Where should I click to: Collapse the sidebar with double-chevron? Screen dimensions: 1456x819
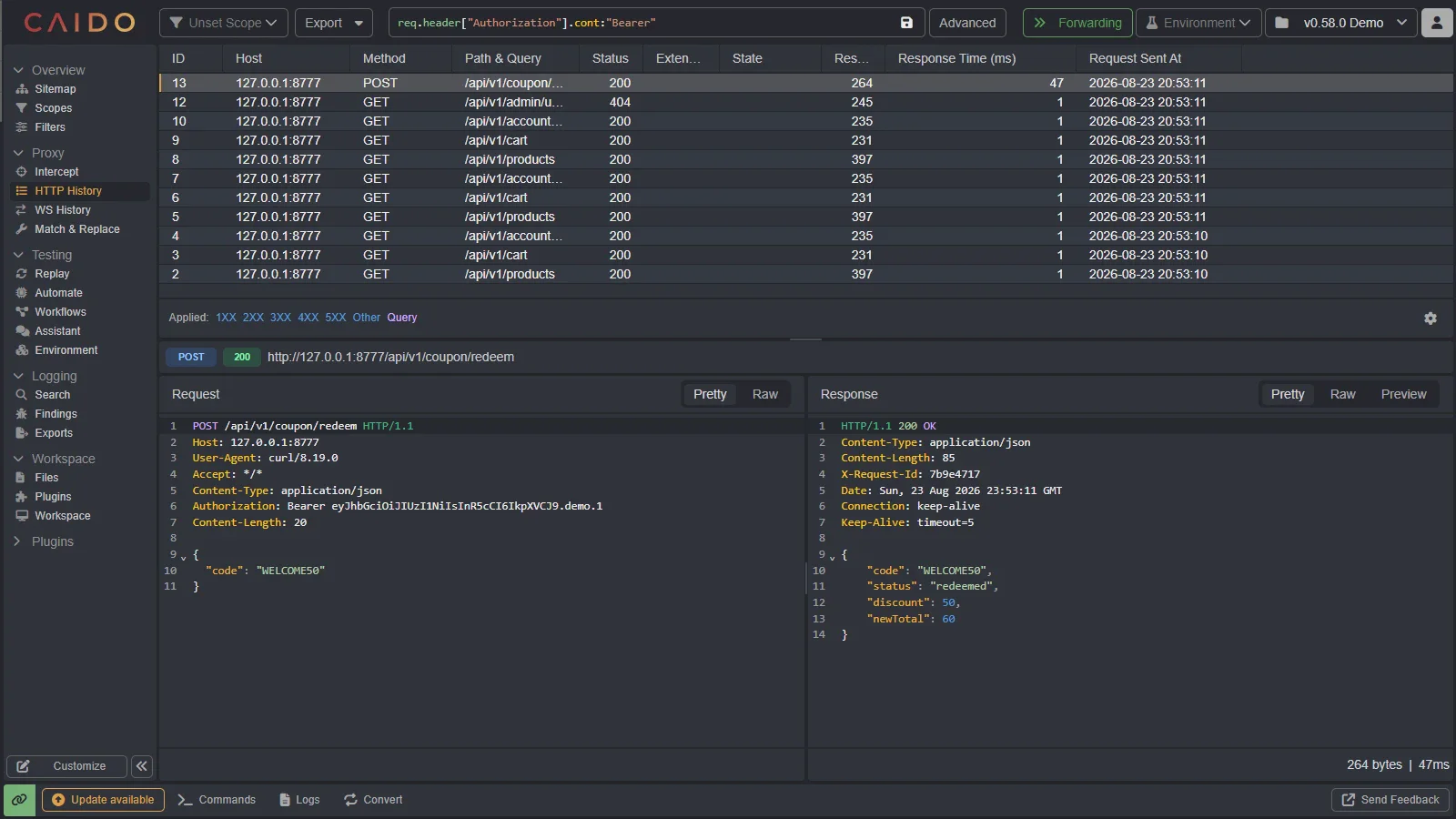142,766
